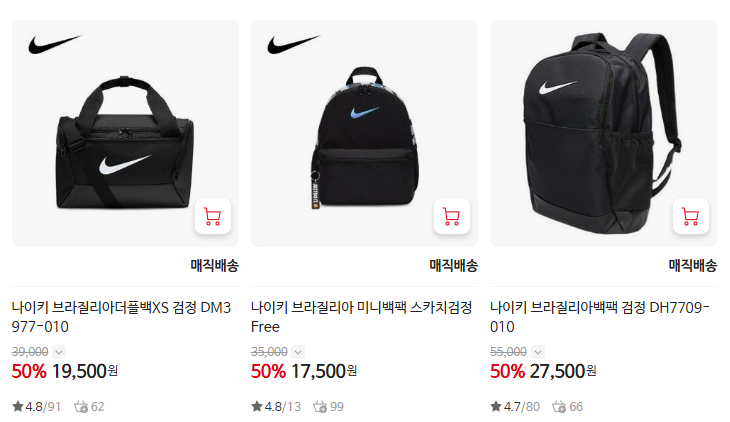Expand the price dropdown next to 55,000
Viewport: 730px width, 422px height.
click(x=538, y=352)
